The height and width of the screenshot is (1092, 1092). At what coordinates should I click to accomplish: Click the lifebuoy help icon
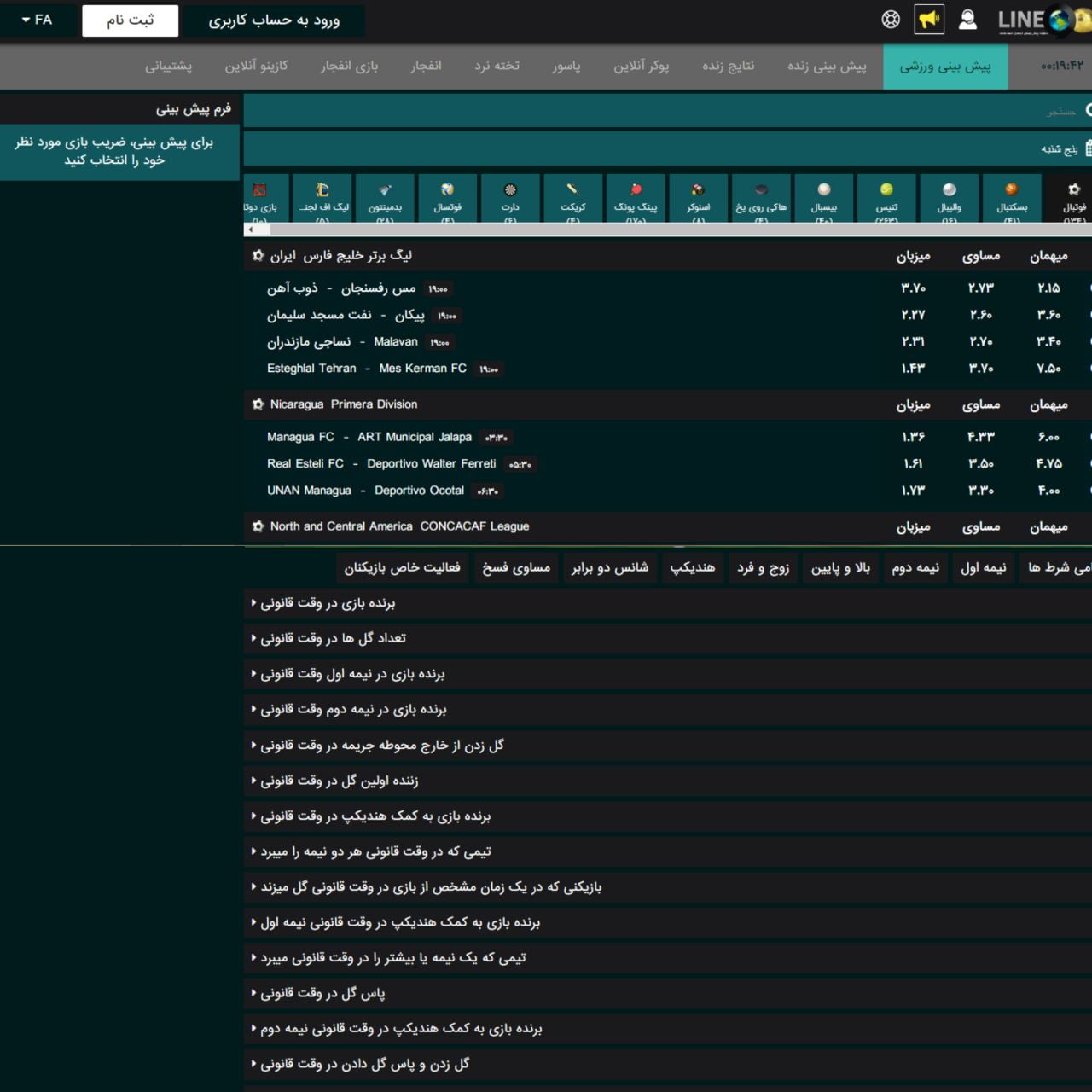pos(891,20)
